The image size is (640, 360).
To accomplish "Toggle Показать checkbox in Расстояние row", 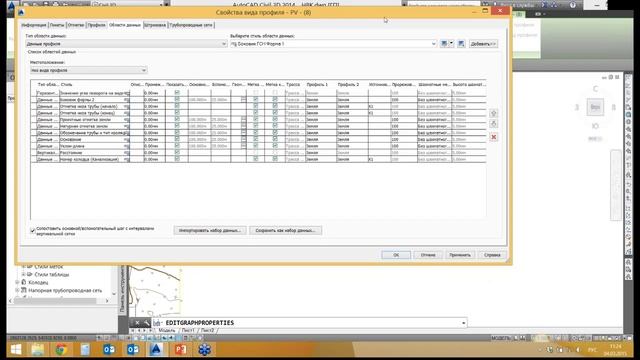I will click(x=177, y=152).
